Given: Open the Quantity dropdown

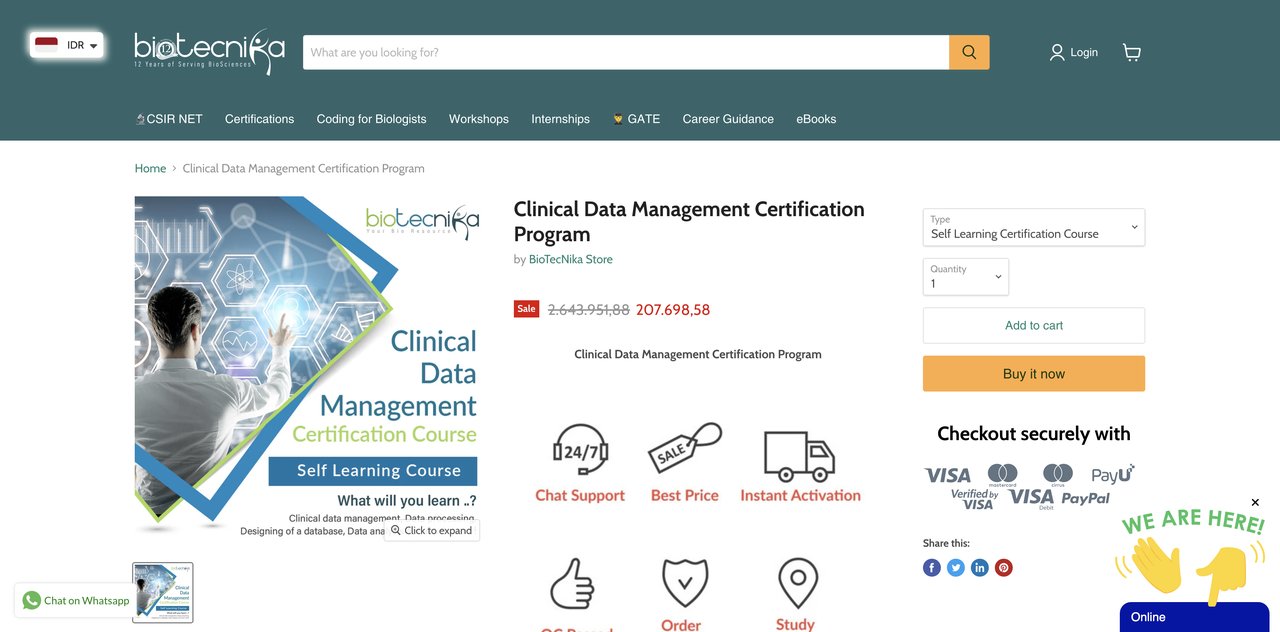Looking at the screenshot, I should [x=966, y=277].
